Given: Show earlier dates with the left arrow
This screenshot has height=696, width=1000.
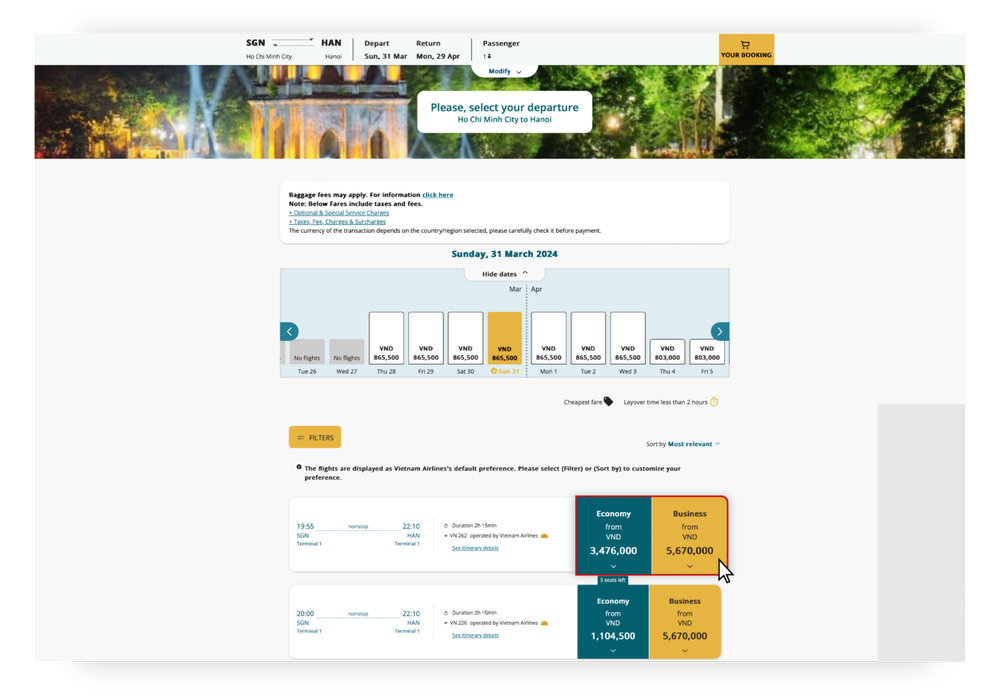Looking at the screenshot, I should point(290,331).
